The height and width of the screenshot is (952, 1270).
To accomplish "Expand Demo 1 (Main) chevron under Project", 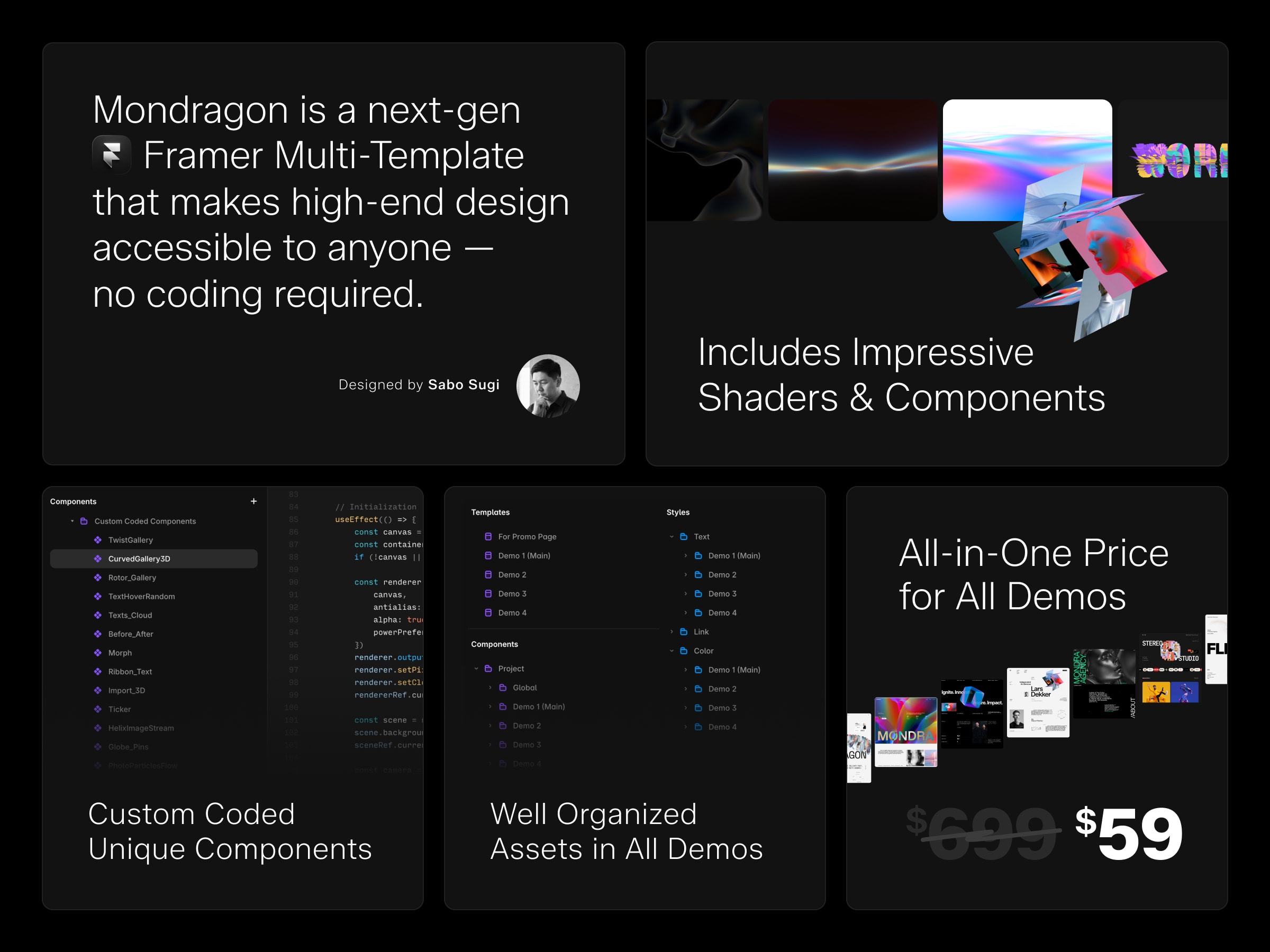I will click(x=491, y=707).
